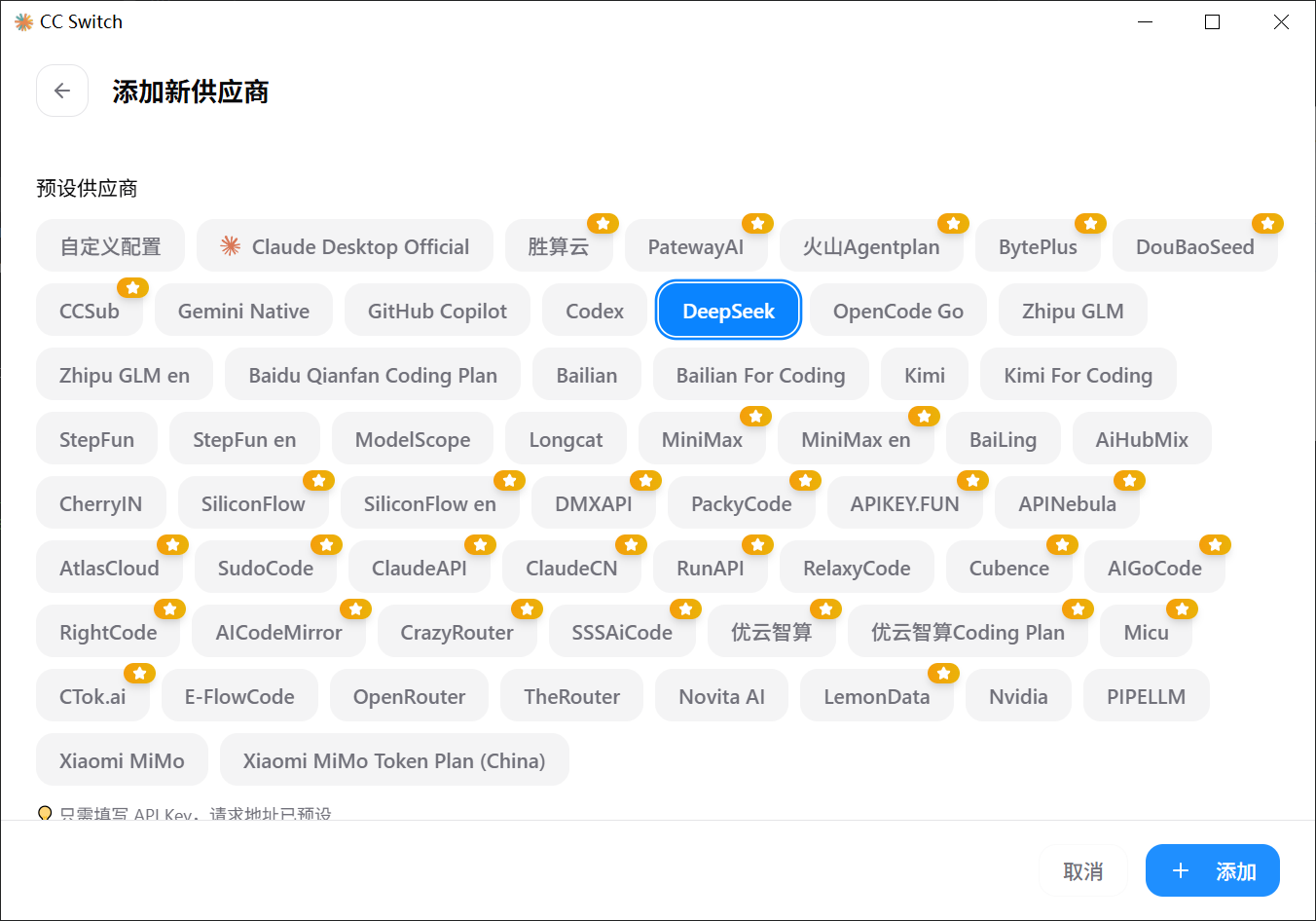Screen dimensions: 1316x921
Task: Select the RunAPI preset
Action: click(x=711, y=568)
